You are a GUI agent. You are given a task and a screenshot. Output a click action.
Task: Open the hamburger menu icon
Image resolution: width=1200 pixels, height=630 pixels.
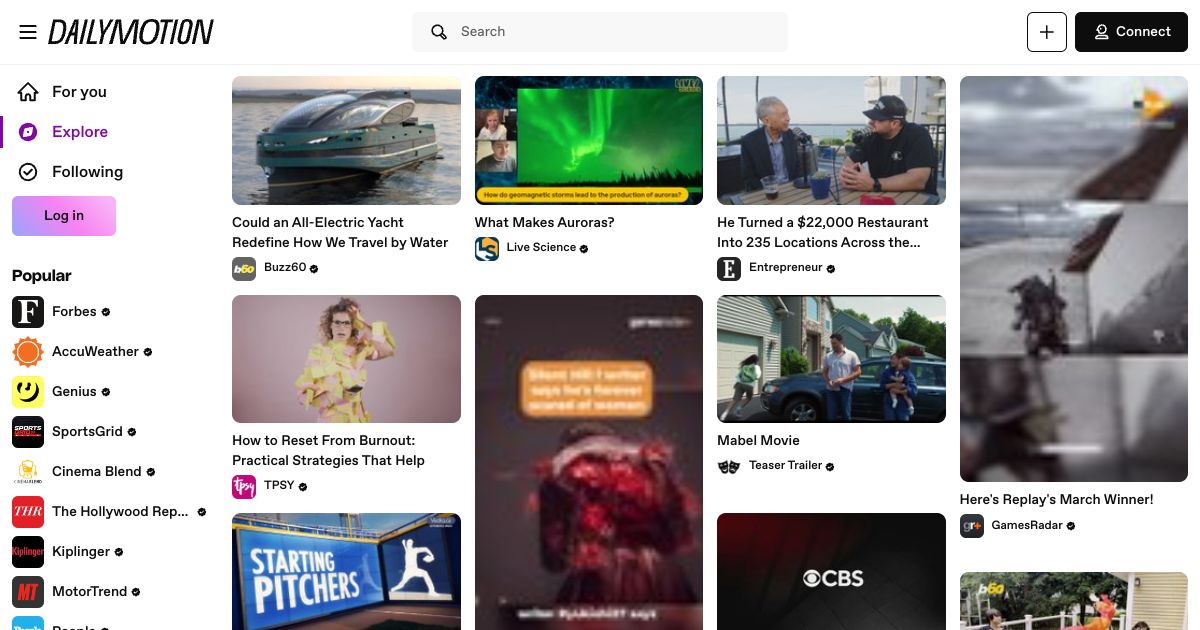coord(28,32)
